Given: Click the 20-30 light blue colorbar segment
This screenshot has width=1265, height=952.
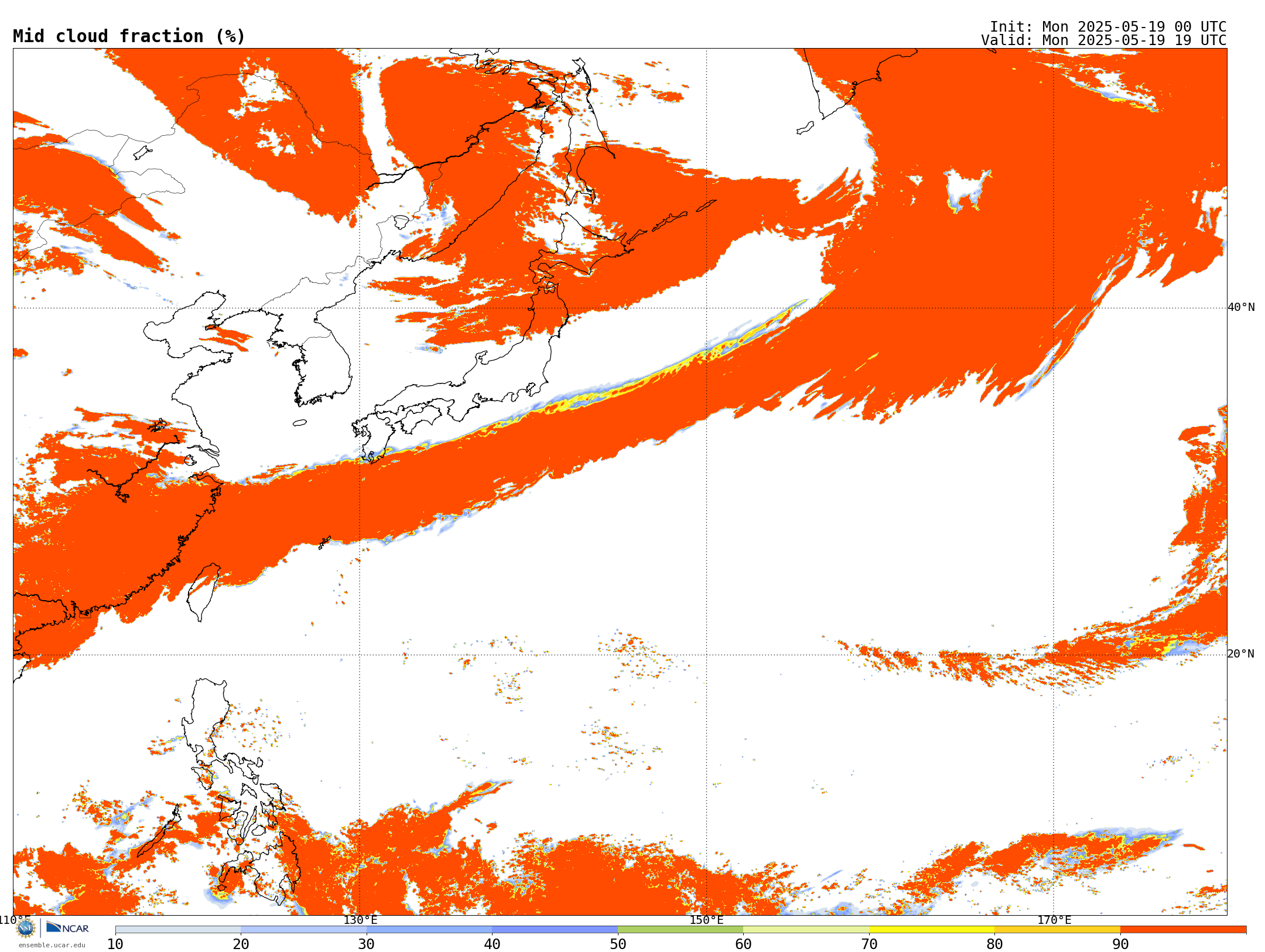Looking at the screenshot, I should (x=303, y=930).
